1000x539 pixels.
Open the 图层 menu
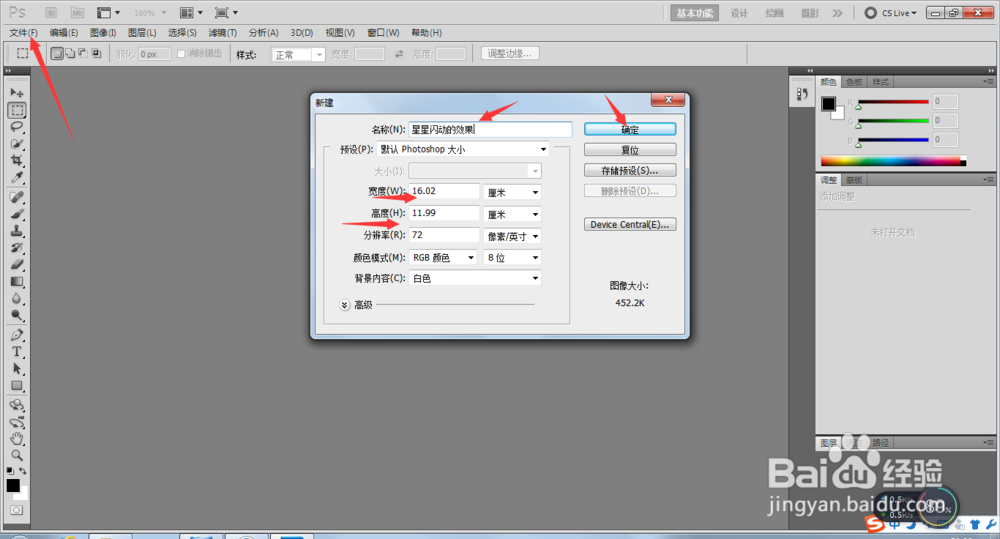(142, 33)
